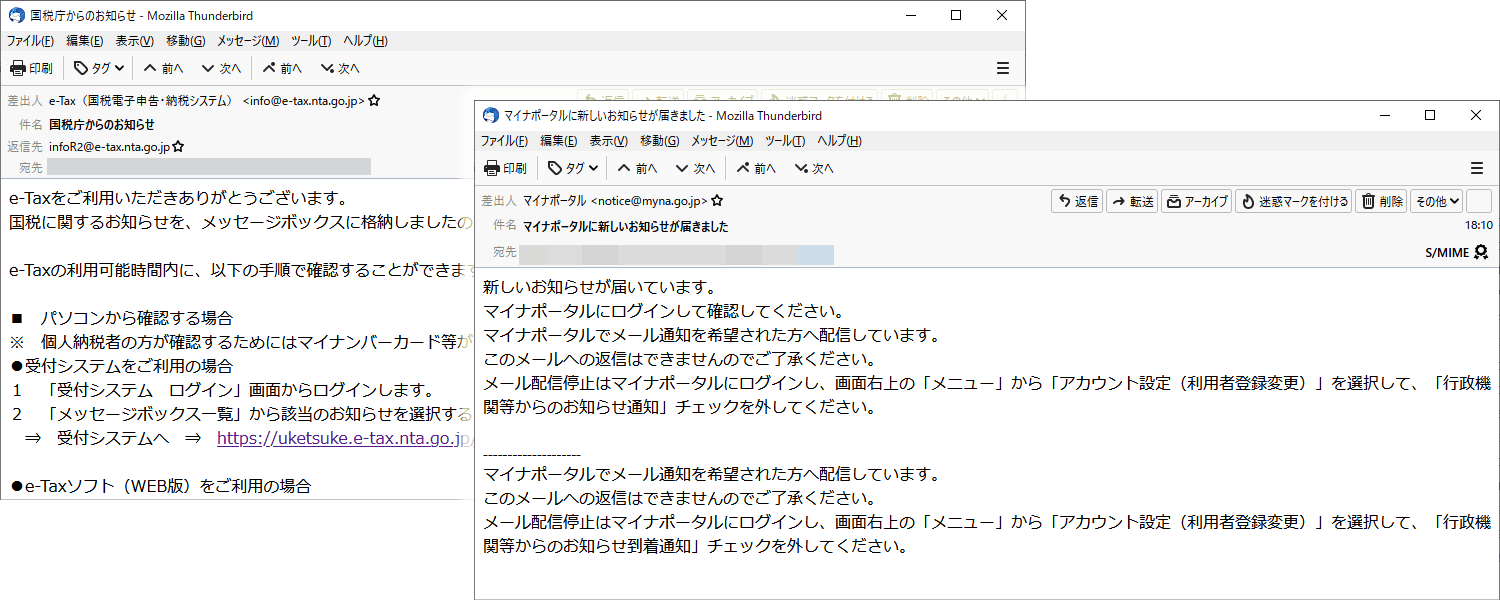Star the infoR2@e-tax.nta.go.jp reply-to contact
The image size is (1500, 600).
click(x=178, y=147)
